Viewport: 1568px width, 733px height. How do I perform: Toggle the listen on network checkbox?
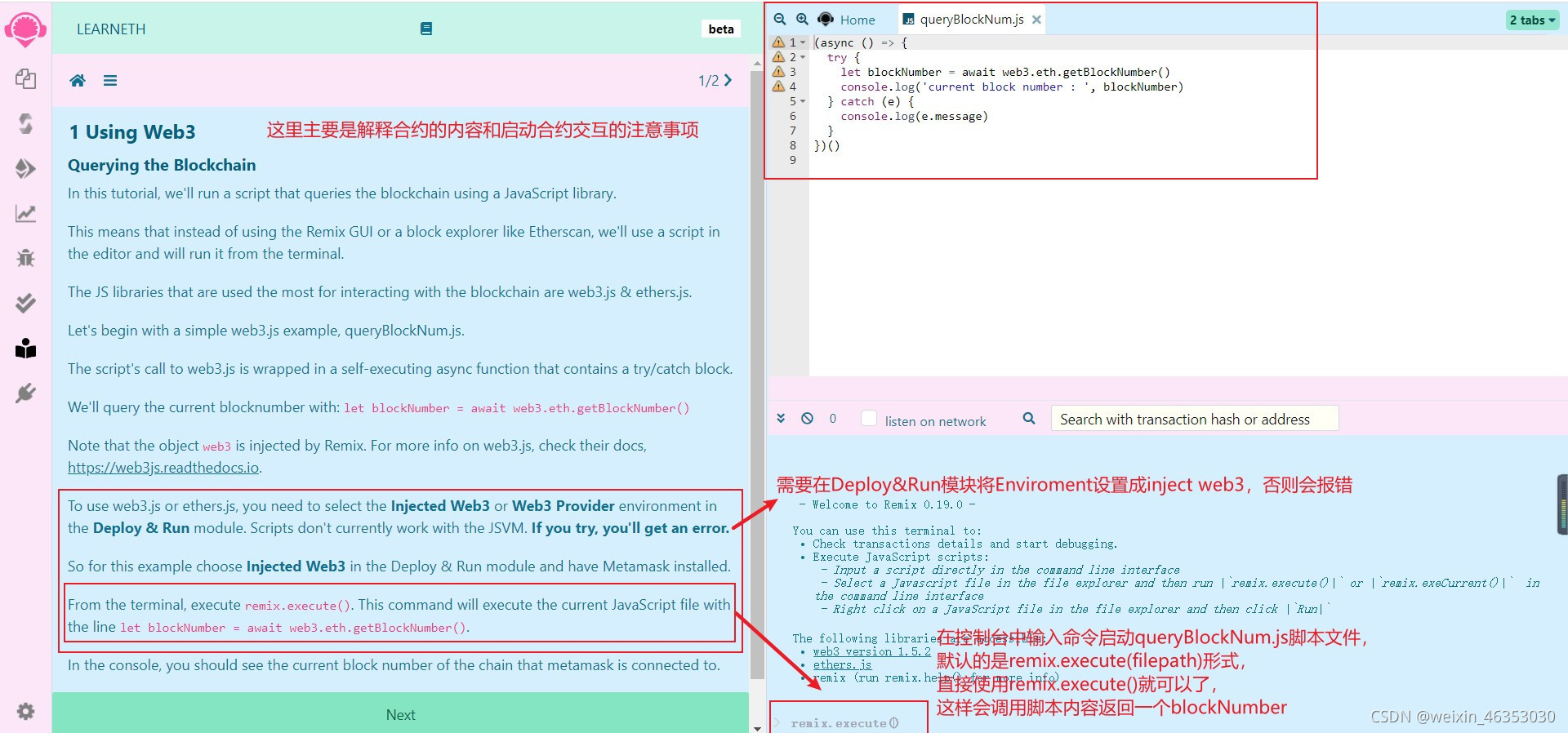(x=869, y=418)
